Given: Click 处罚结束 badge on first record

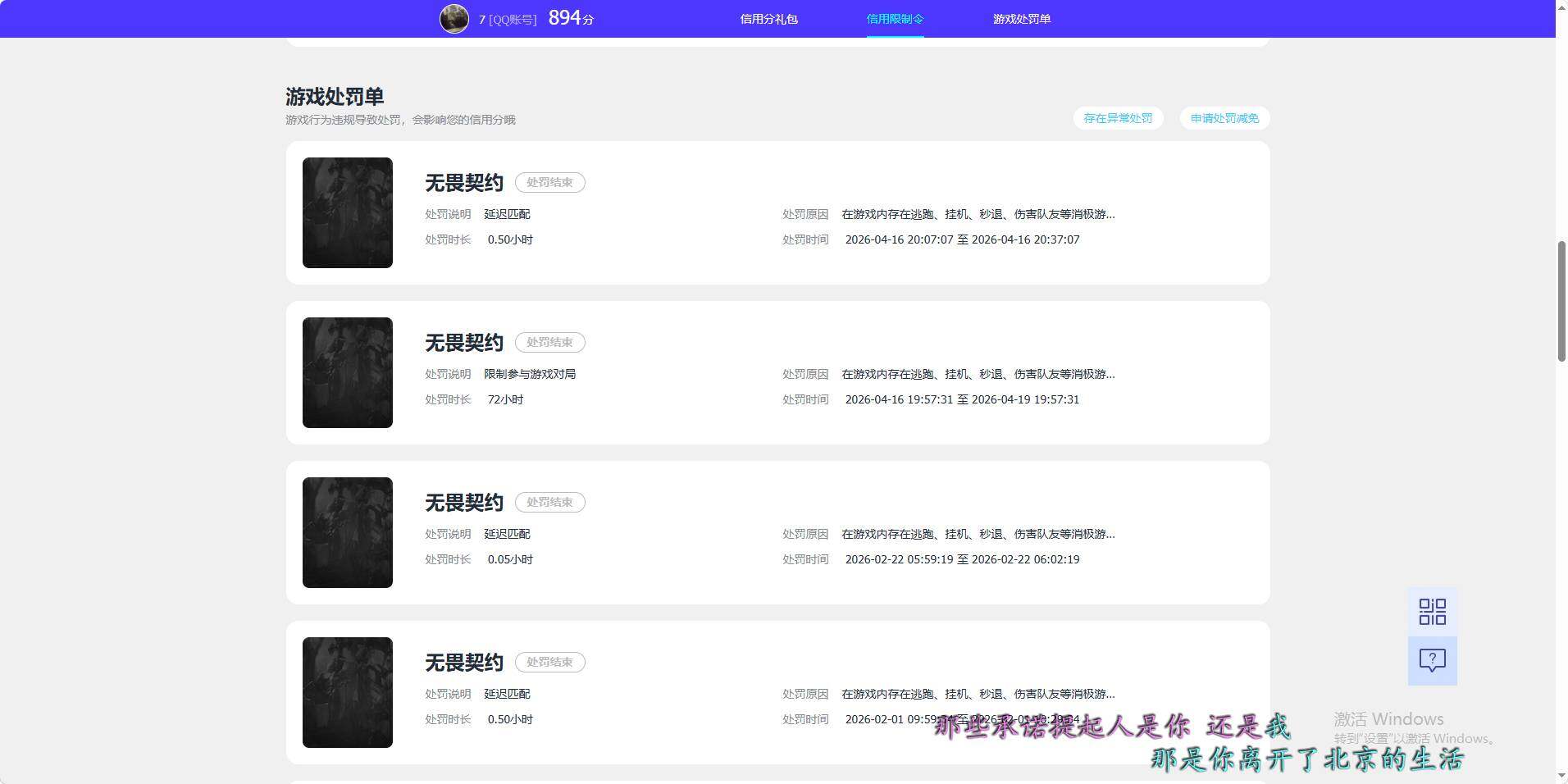Looking at the screenshot, I should click(x=549, y=182).
